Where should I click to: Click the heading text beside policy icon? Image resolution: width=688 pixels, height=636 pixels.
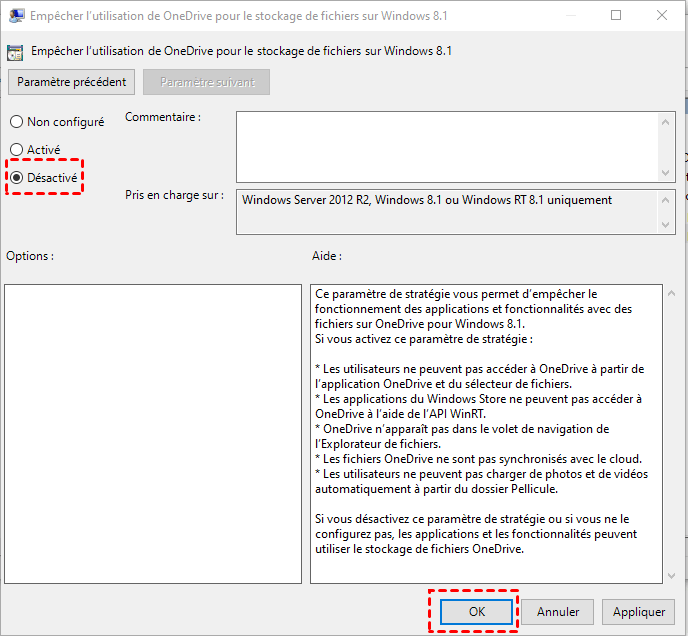point(241,51)
